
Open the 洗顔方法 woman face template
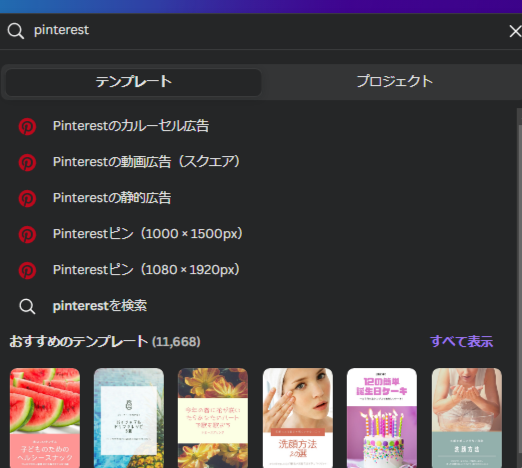tap(298, 418)
